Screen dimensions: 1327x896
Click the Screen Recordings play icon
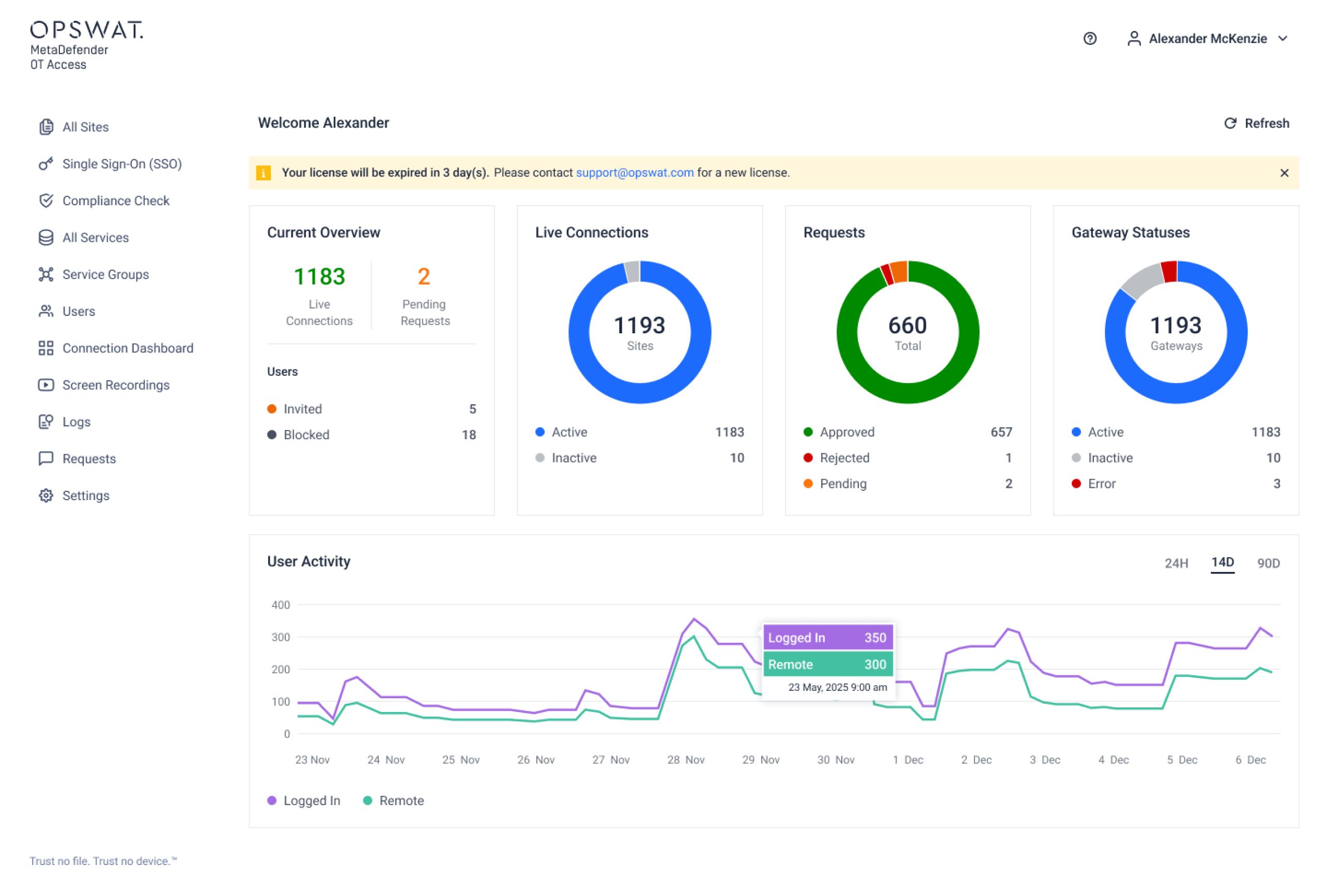coord(47,385)
